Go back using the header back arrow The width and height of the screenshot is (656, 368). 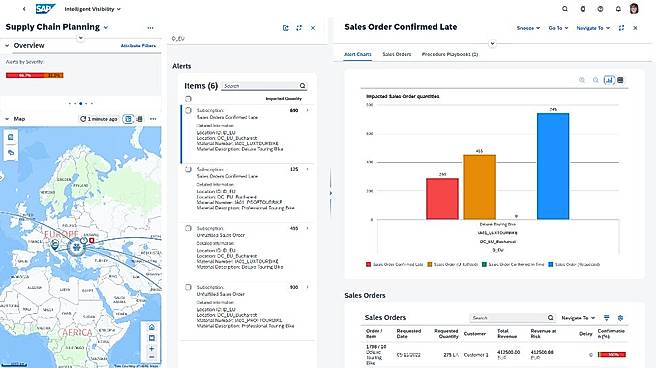coord(24,9)
